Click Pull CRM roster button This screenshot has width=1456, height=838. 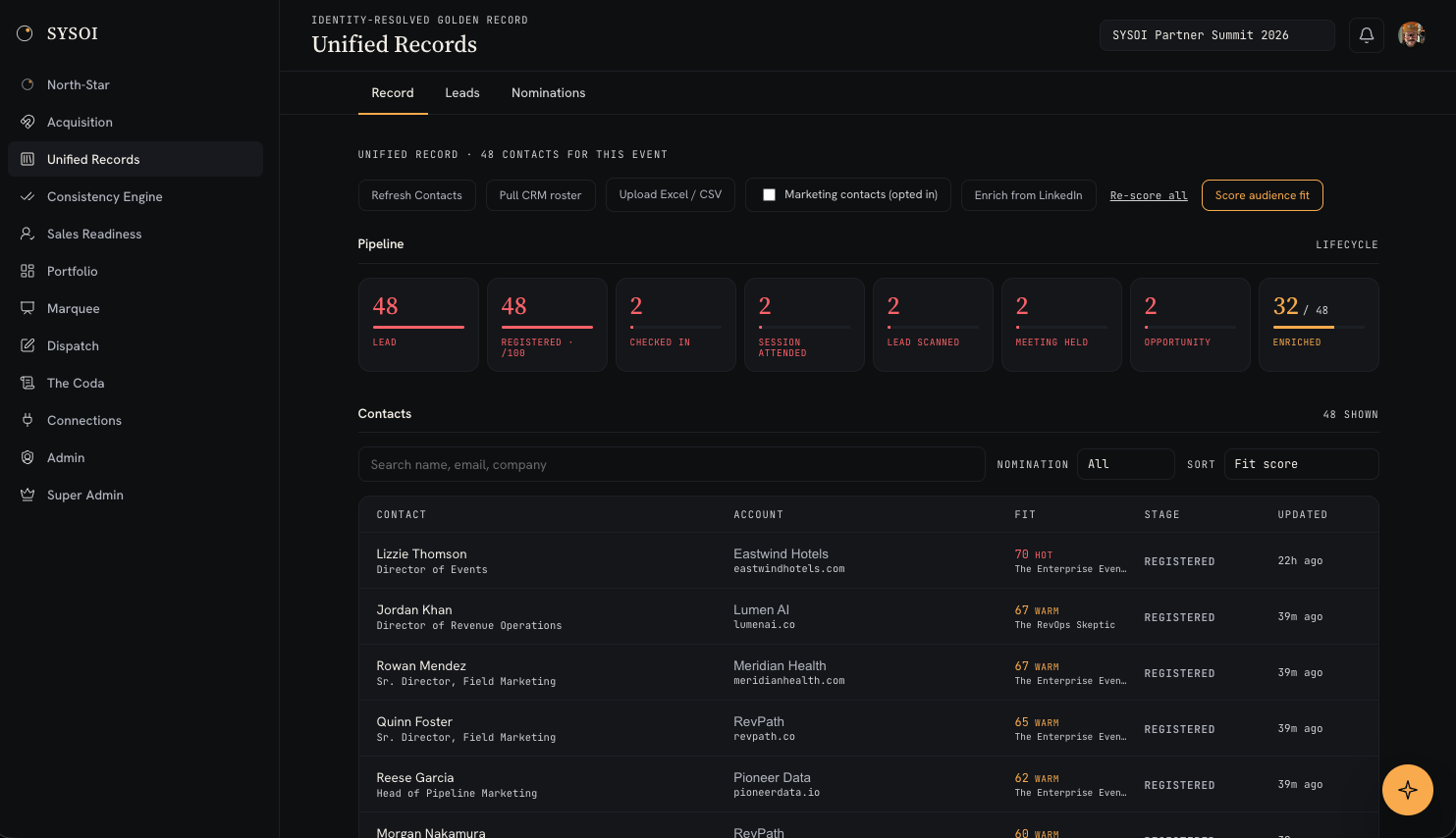pos(541,195)
